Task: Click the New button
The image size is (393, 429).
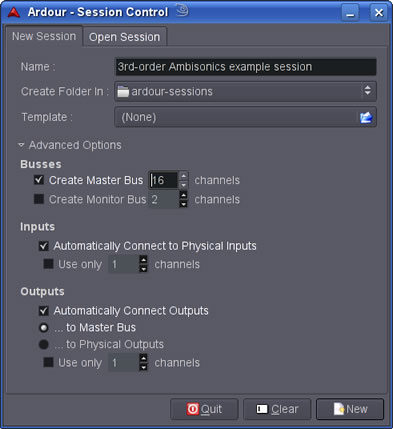Action: (350, 409)
